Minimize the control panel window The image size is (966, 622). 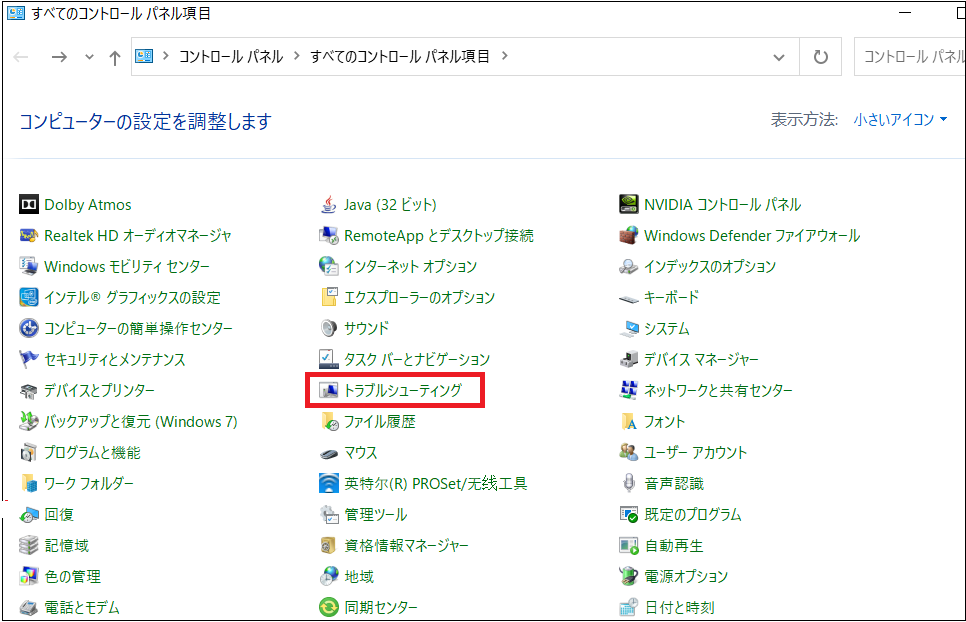pyautogui.click(x=904, y=12)
